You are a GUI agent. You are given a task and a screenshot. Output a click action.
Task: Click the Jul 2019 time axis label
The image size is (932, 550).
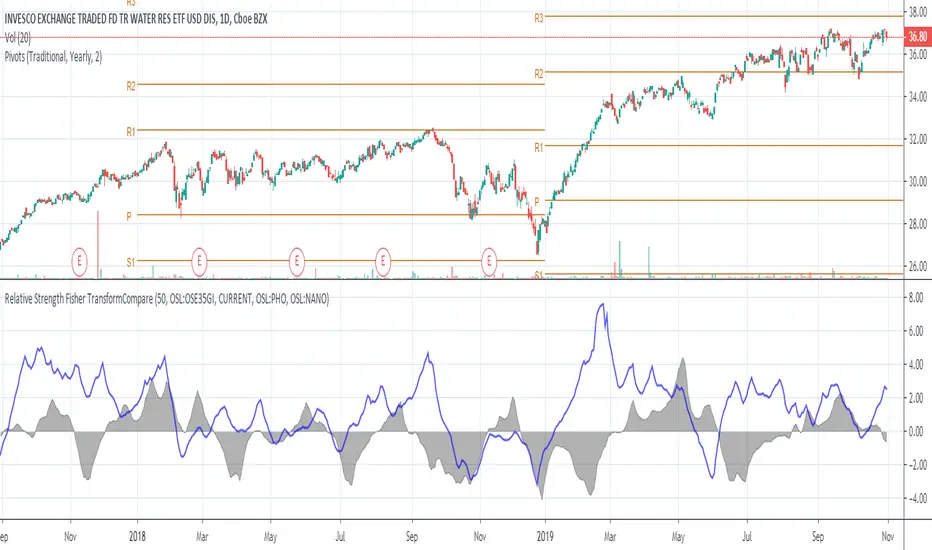[747, 536]
